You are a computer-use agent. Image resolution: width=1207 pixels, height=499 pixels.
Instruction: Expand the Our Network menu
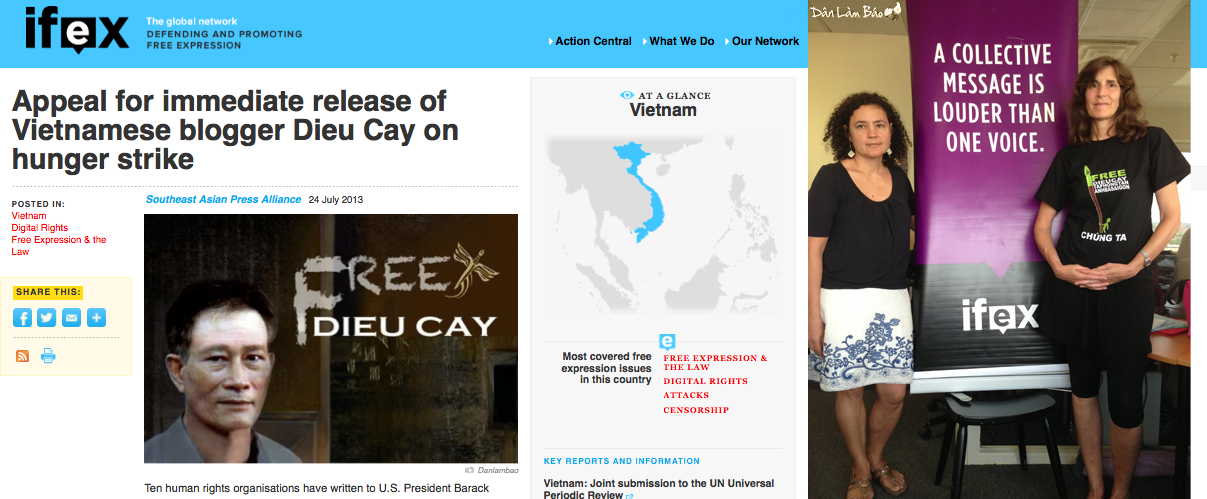point(762,41)
